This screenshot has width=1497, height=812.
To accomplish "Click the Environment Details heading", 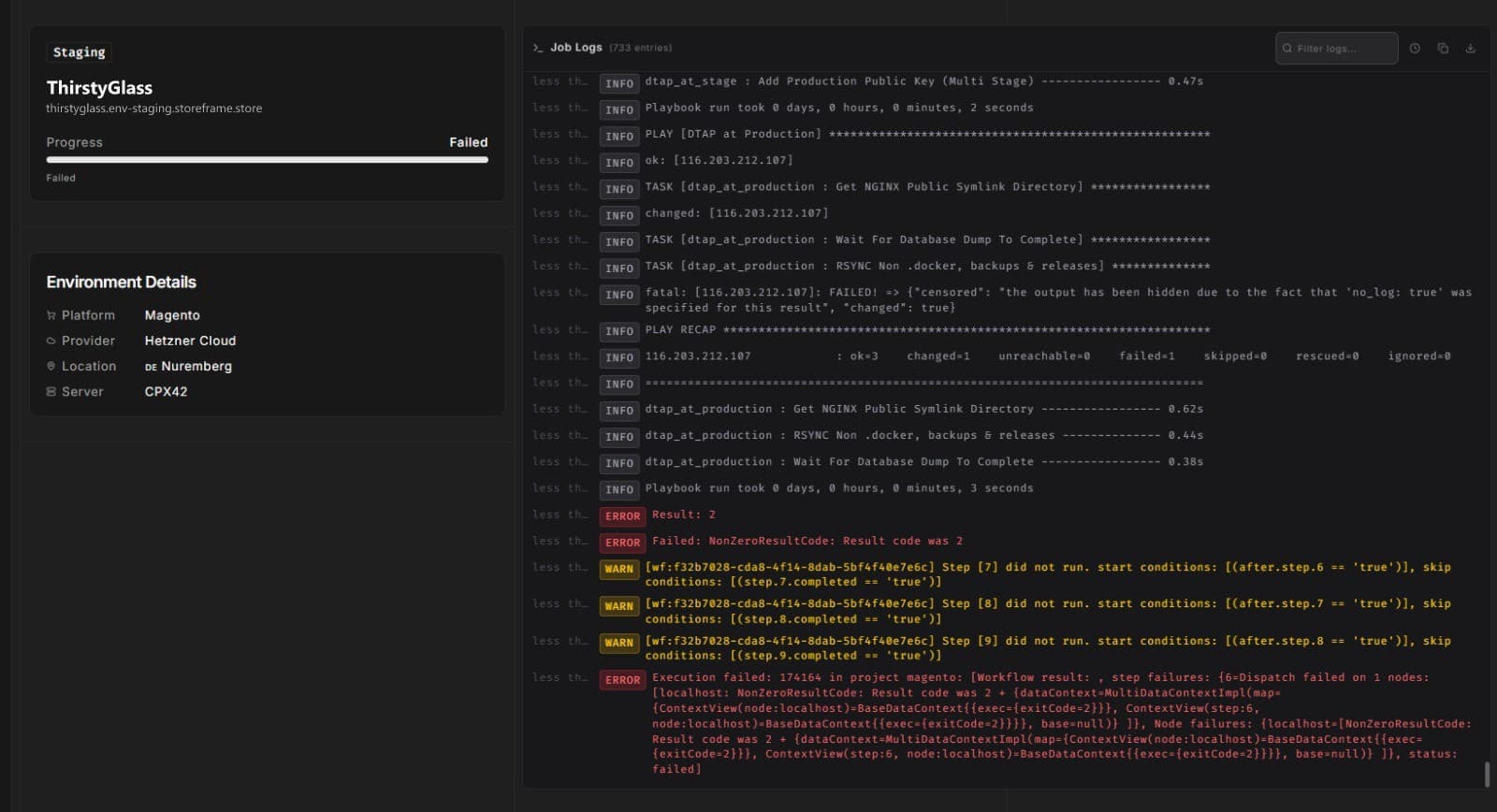I will (122, 282).
